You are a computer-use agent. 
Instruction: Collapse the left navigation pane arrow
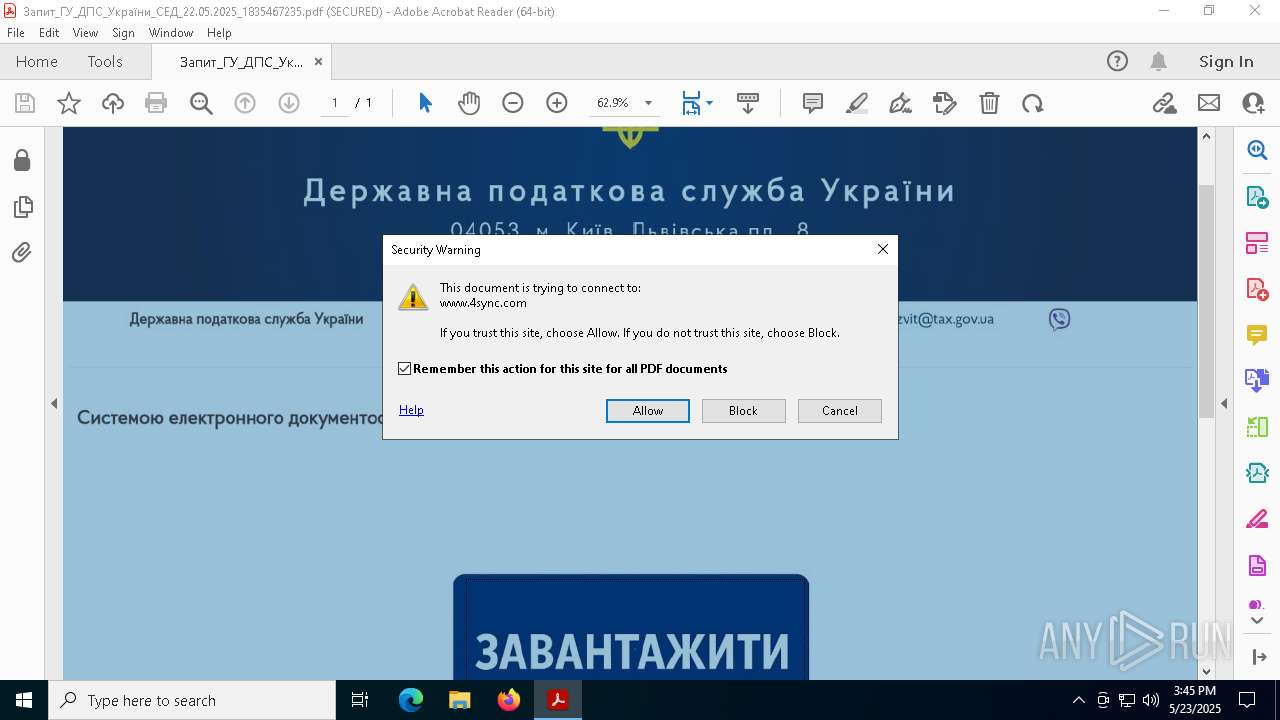tap(54, 404)
